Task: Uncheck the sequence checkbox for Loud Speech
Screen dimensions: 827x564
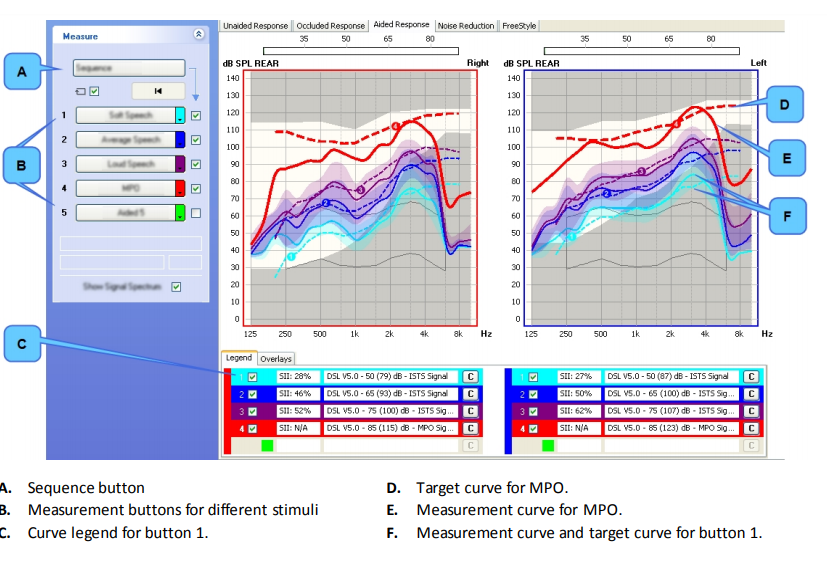Action: click(x=196, y=164)
